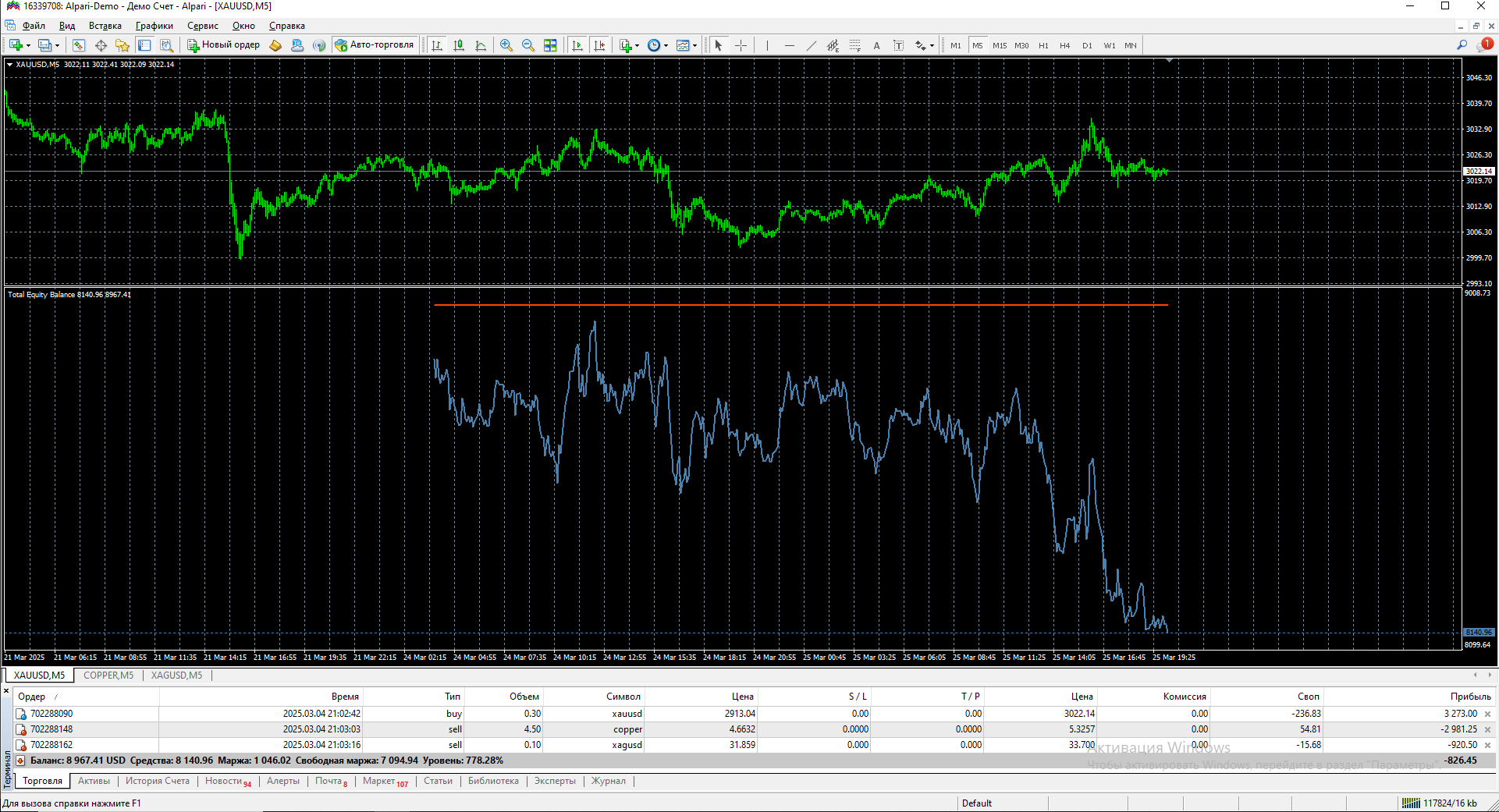The image size is (1499, 812).
Task: Click the Templates icon
Action: point(683,45)
